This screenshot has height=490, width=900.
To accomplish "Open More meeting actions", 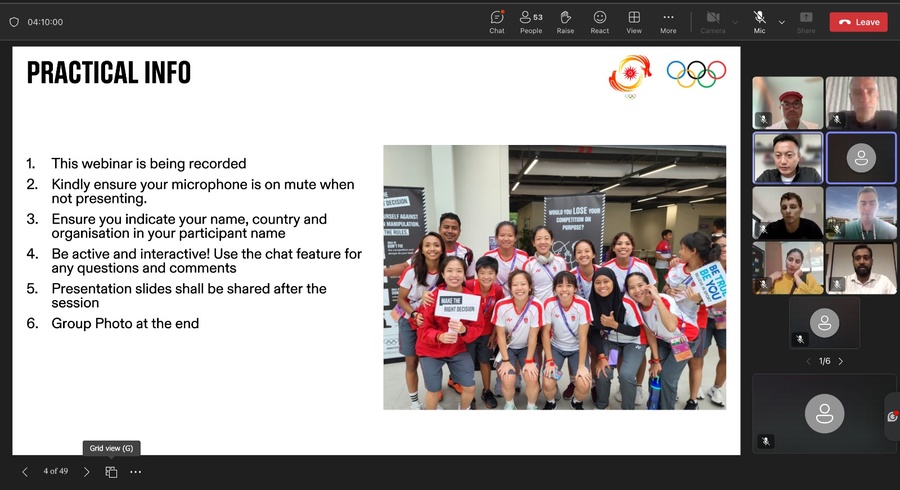I will [x=668, y=21].
